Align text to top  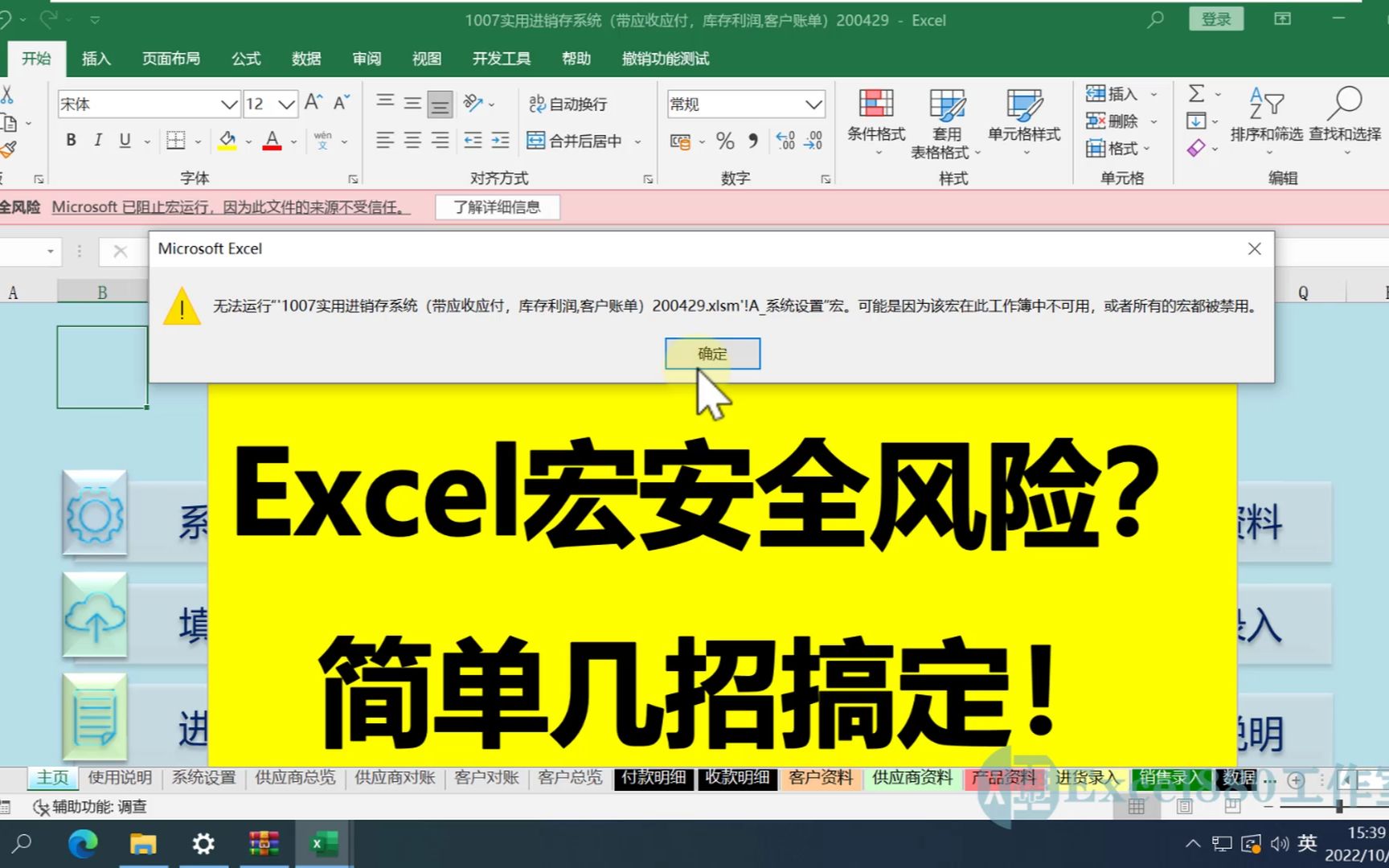[x=385, y=103]
